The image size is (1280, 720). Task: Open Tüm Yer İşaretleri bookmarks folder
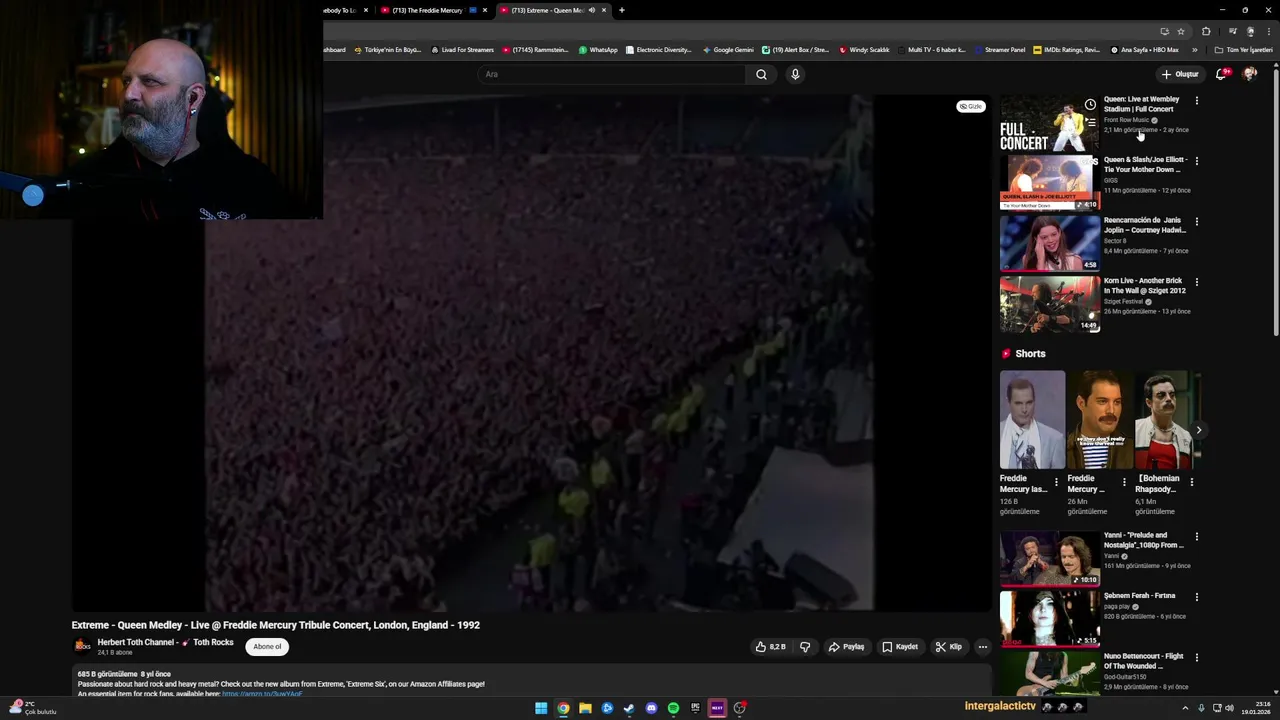click(1243, 50)
